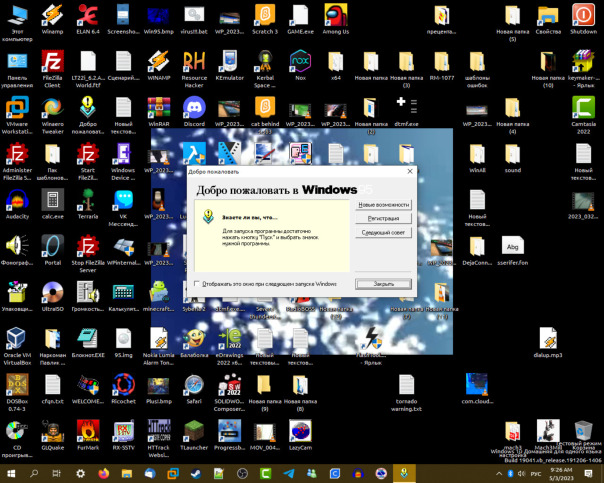Launch Oracle VM VirtualBox icon
Image resolution: width=604 pixels, height=483 pixels.
tap(17, 346)
